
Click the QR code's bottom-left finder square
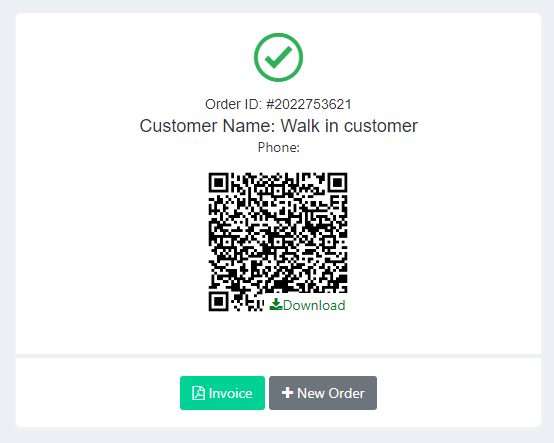point(219,301)
